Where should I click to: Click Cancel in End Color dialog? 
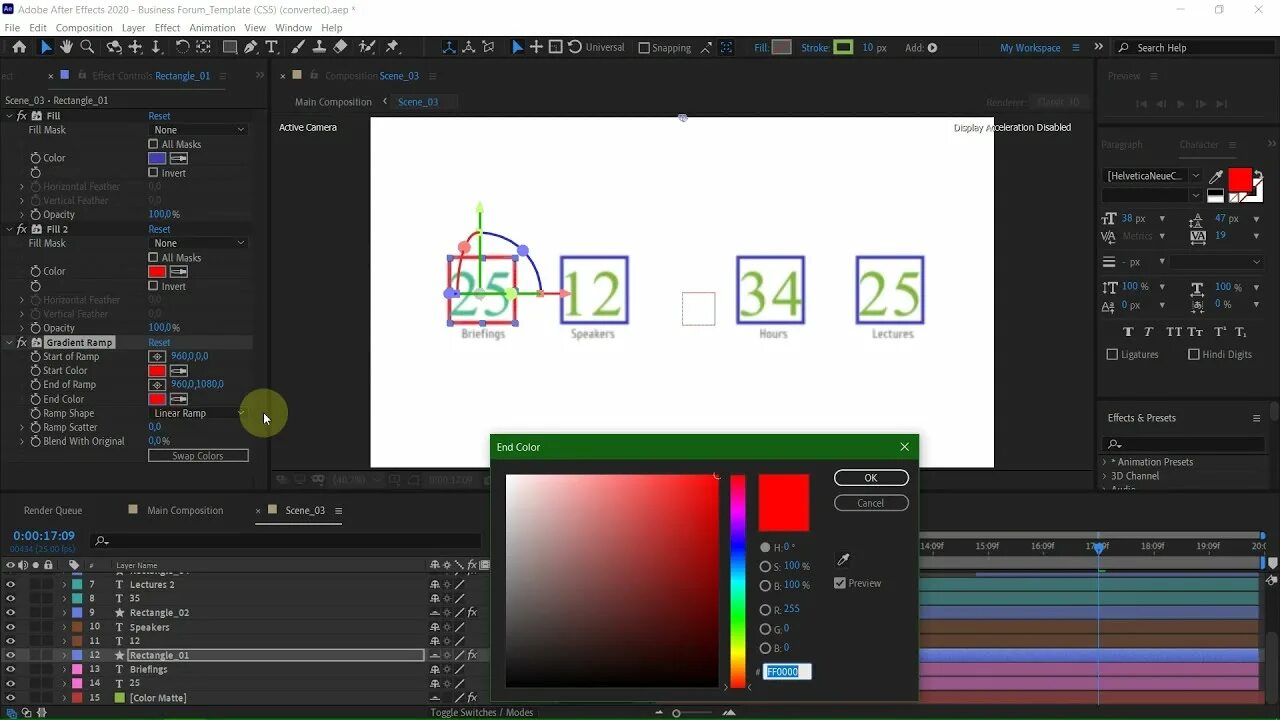tap(871, 503)
